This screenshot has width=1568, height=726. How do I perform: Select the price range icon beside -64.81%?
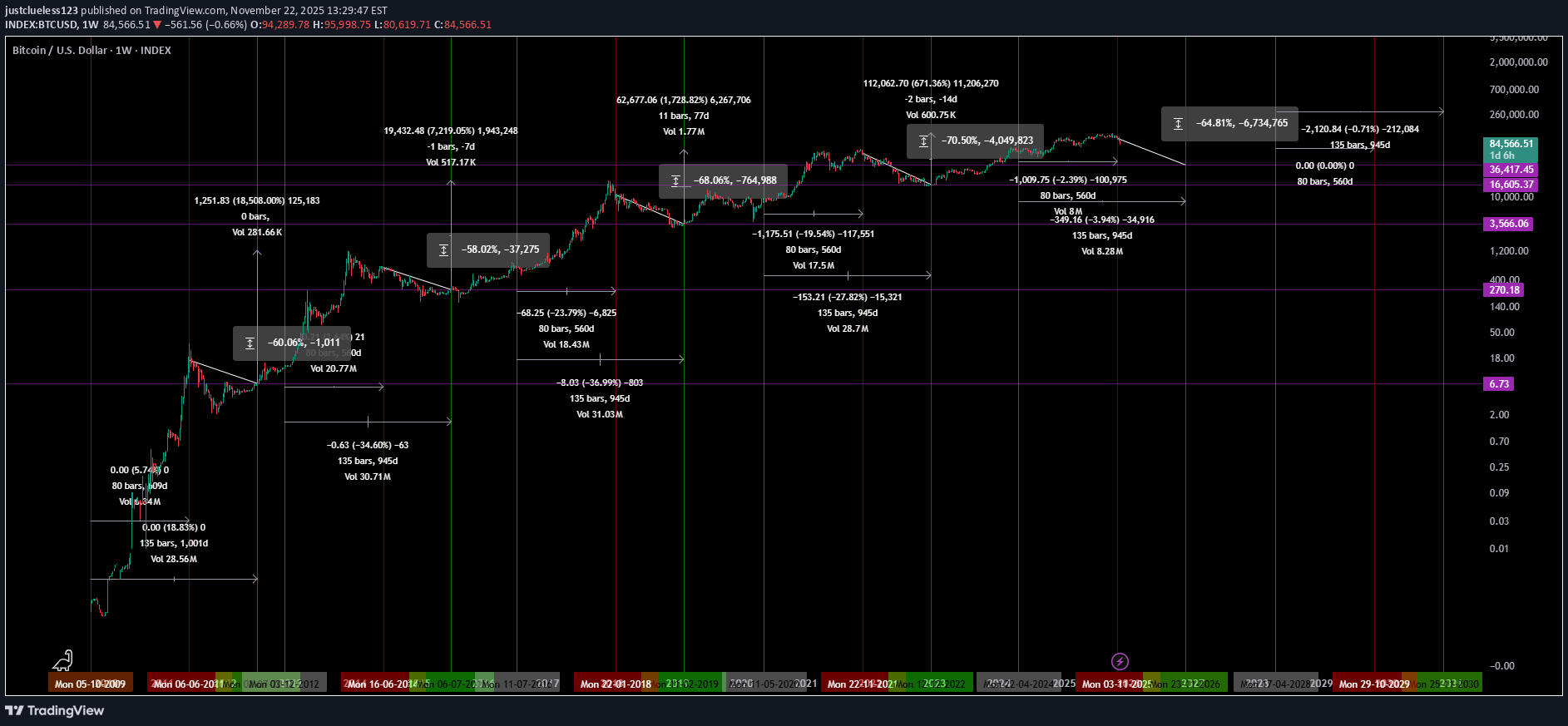coord(1178,124)
